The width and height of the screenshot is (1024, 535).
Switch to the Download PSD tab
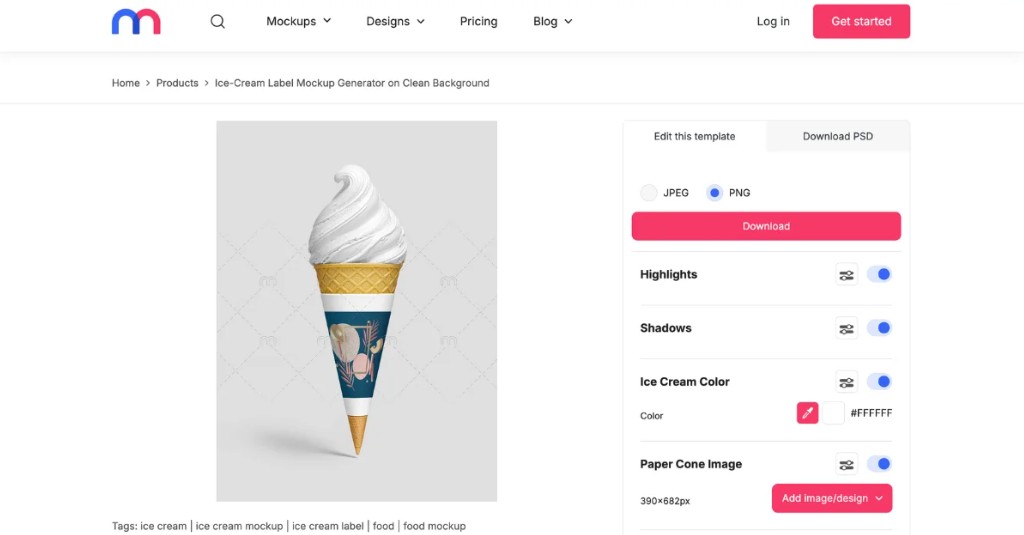click(837, 136)
